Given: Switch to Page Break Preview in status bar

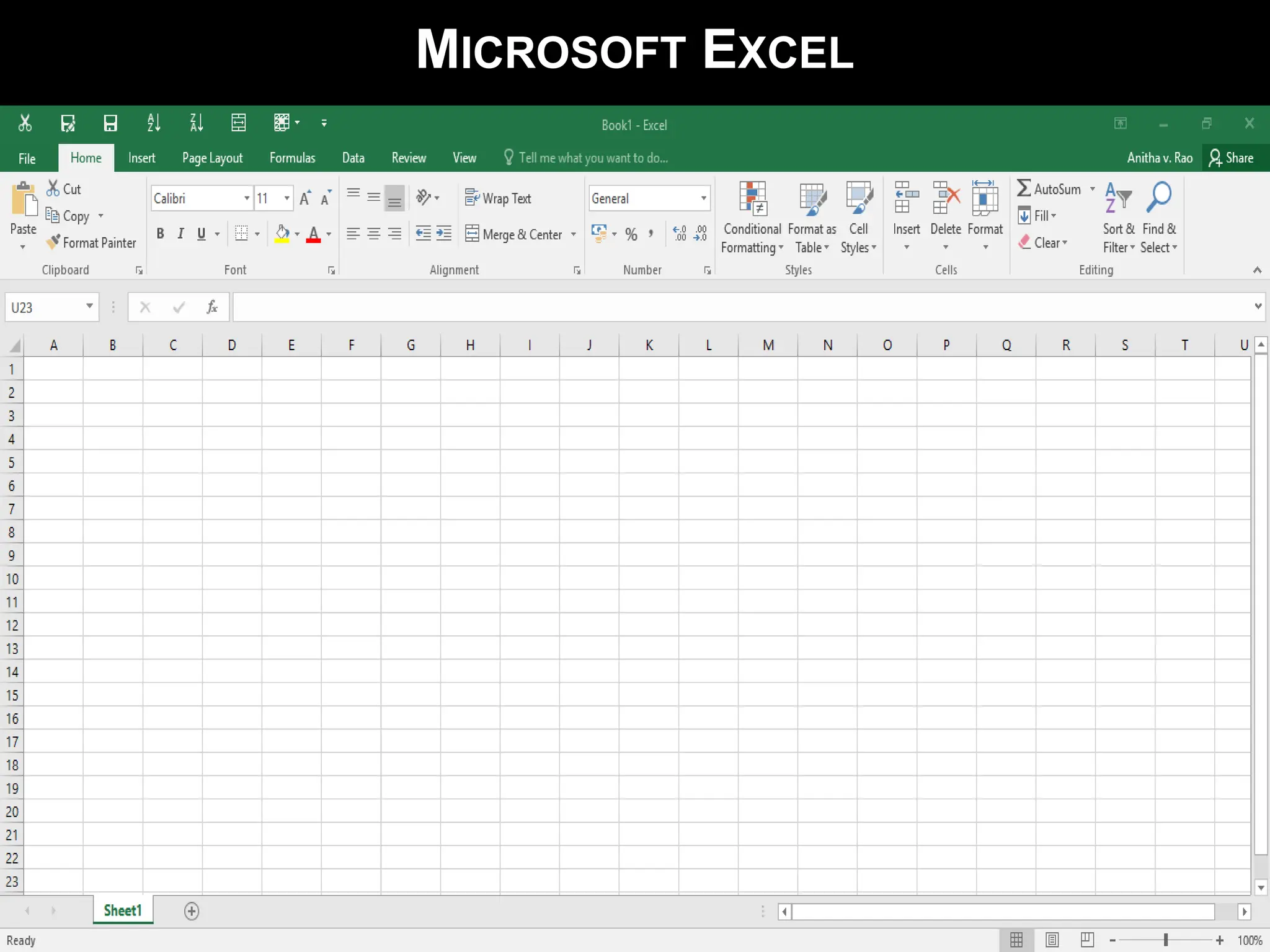Looking at the screenshot, I should pos(1087,940).
